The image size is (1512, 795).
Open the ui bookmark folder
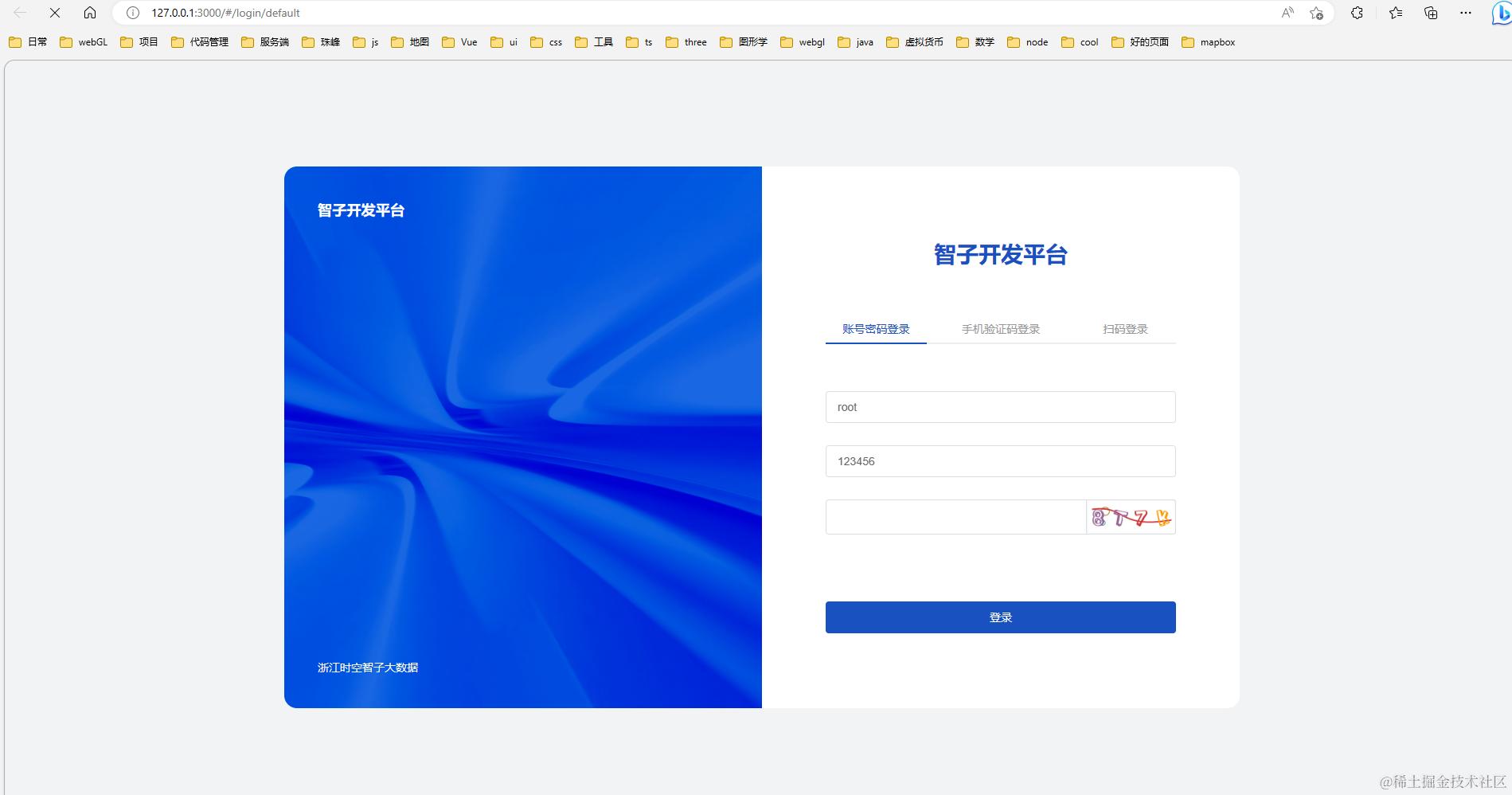504,42
